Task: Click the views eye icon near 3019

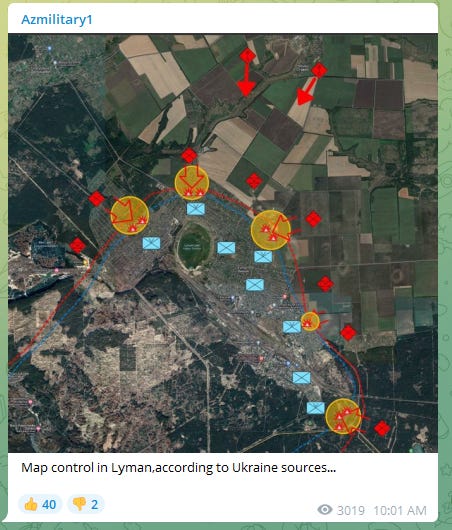Action: coord(325,510)
